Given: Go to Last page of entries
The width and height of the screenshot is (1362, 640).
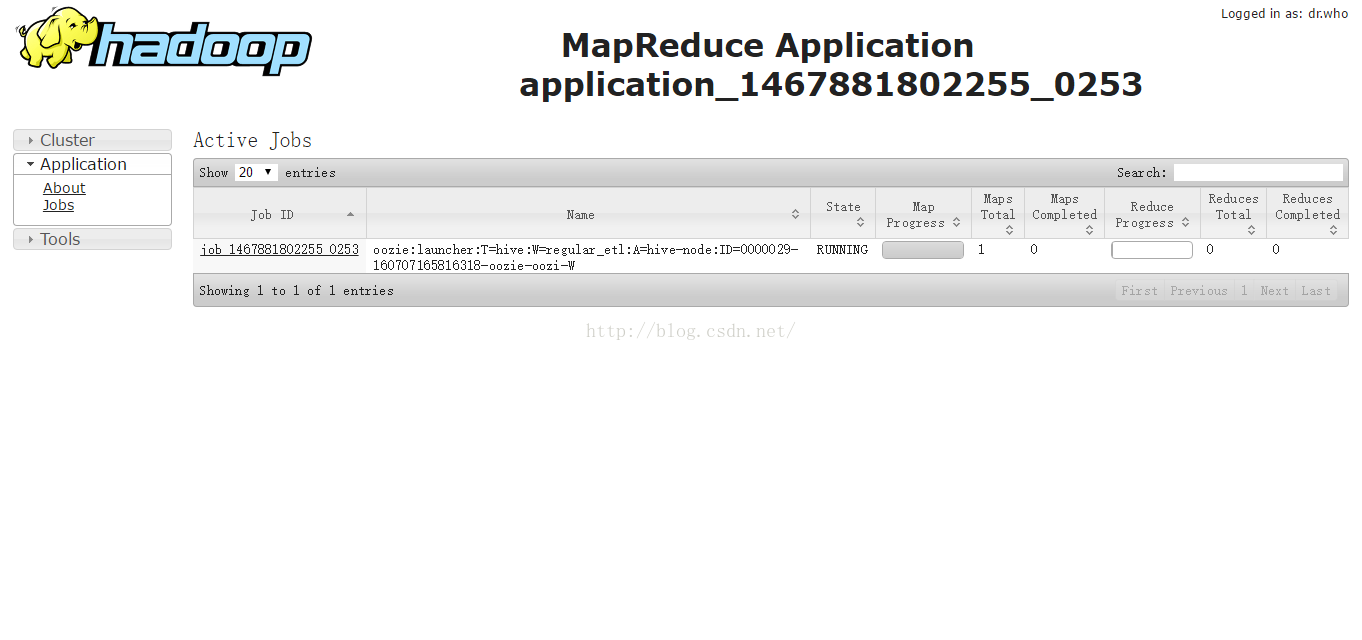Looking at the screenshot, I should 1316,291.
